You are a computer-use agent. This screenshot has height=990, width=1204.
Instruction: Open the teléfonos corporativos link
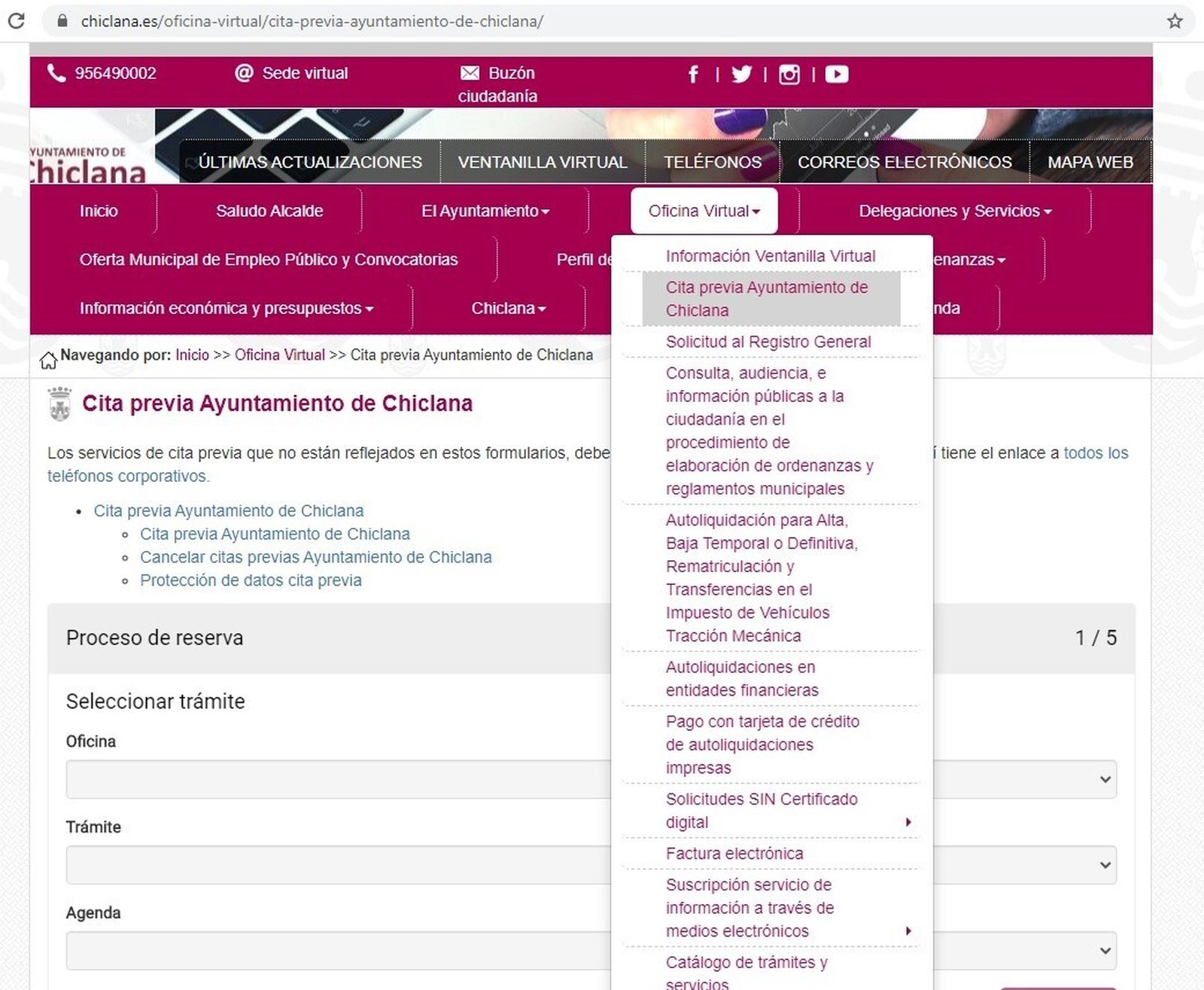coord(128,476)
